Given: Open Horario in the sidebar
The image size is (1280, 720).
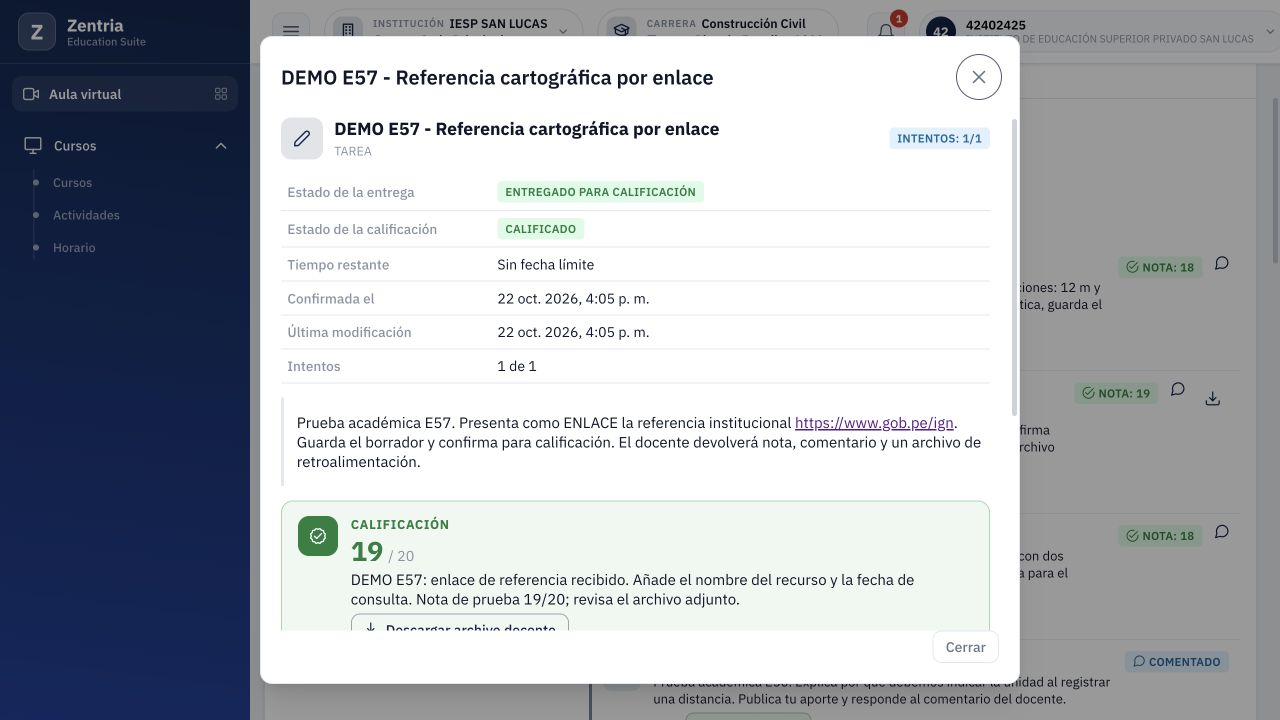Looking at the screenshot, I should (x=74, y=248).
